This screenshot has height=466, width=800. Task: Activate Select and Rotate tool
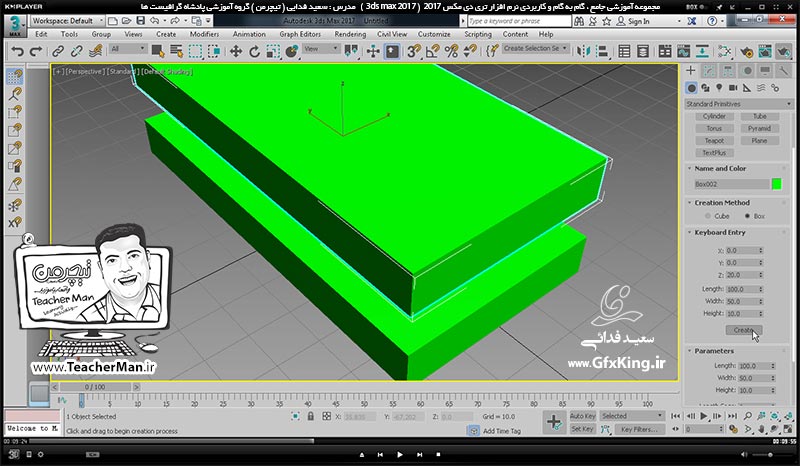(x=255, y=51)
